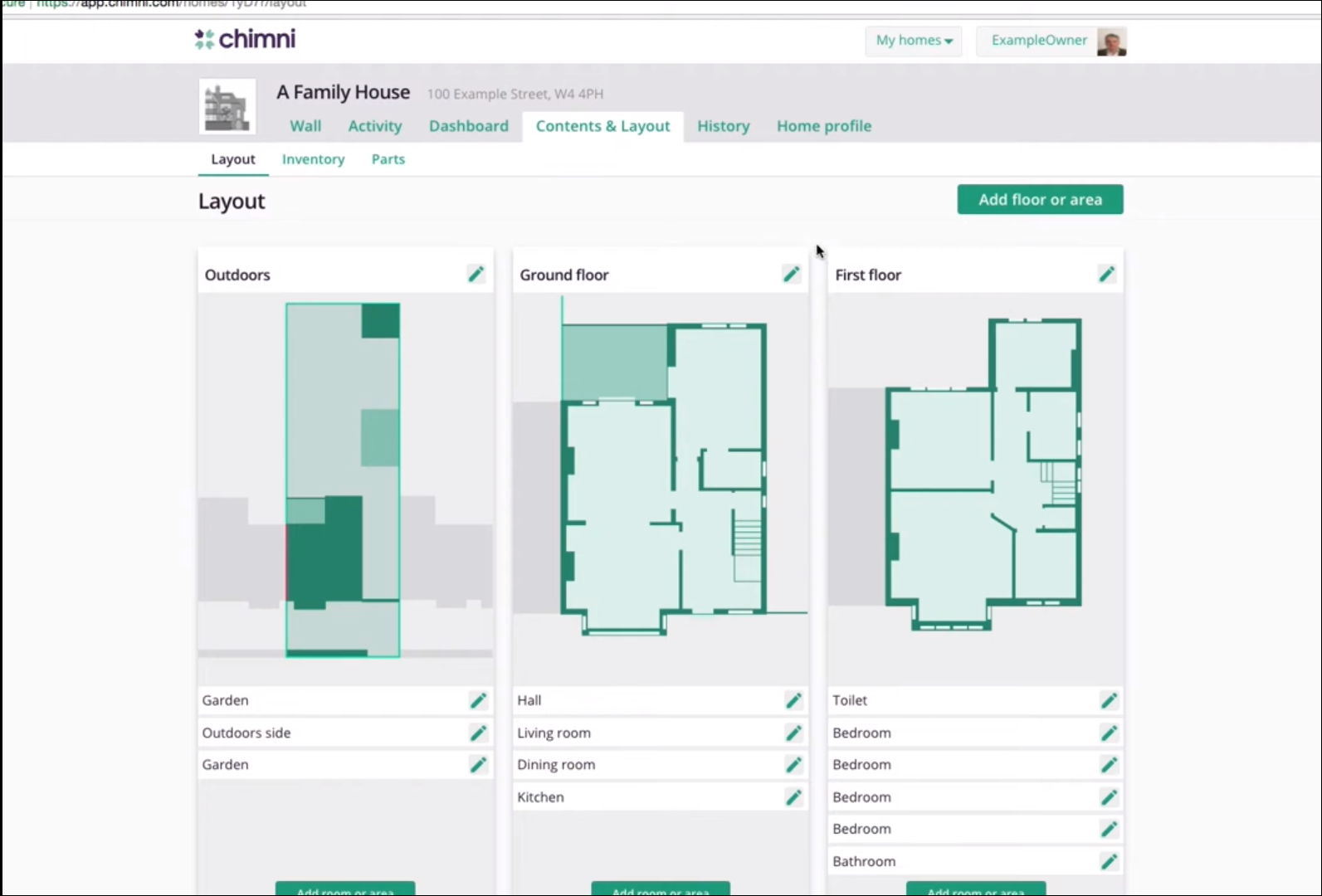Click the Bathroom row
The image size is (1322, 896).
pyautogui.click(x=976, y=861)
